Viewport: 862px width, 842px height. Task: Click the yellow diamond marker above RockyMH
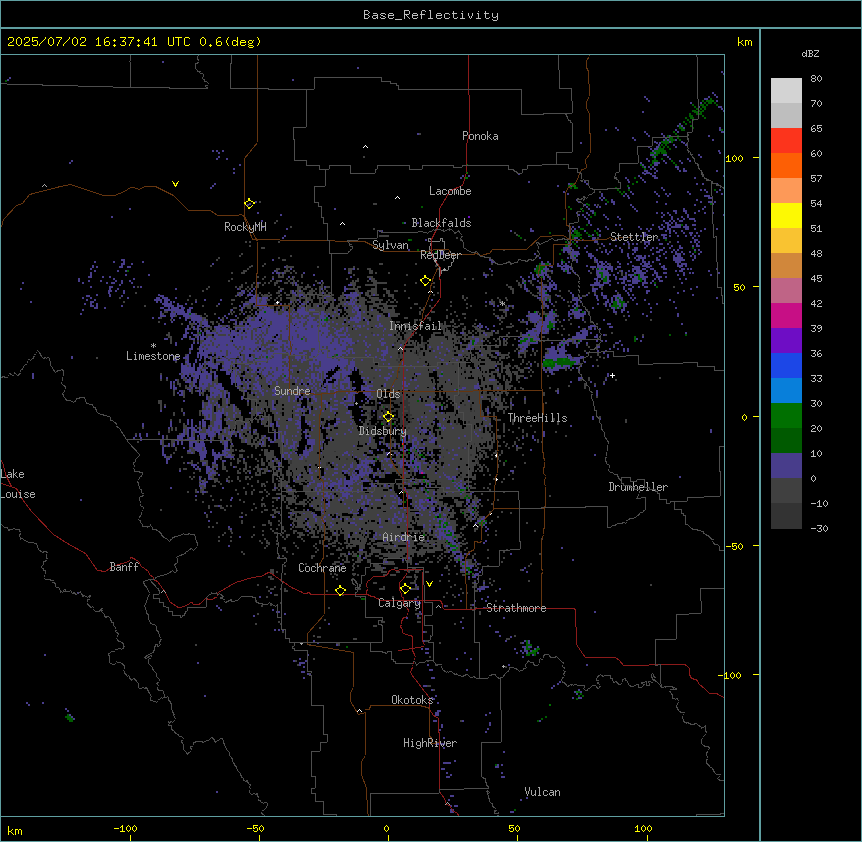point(249,203)
